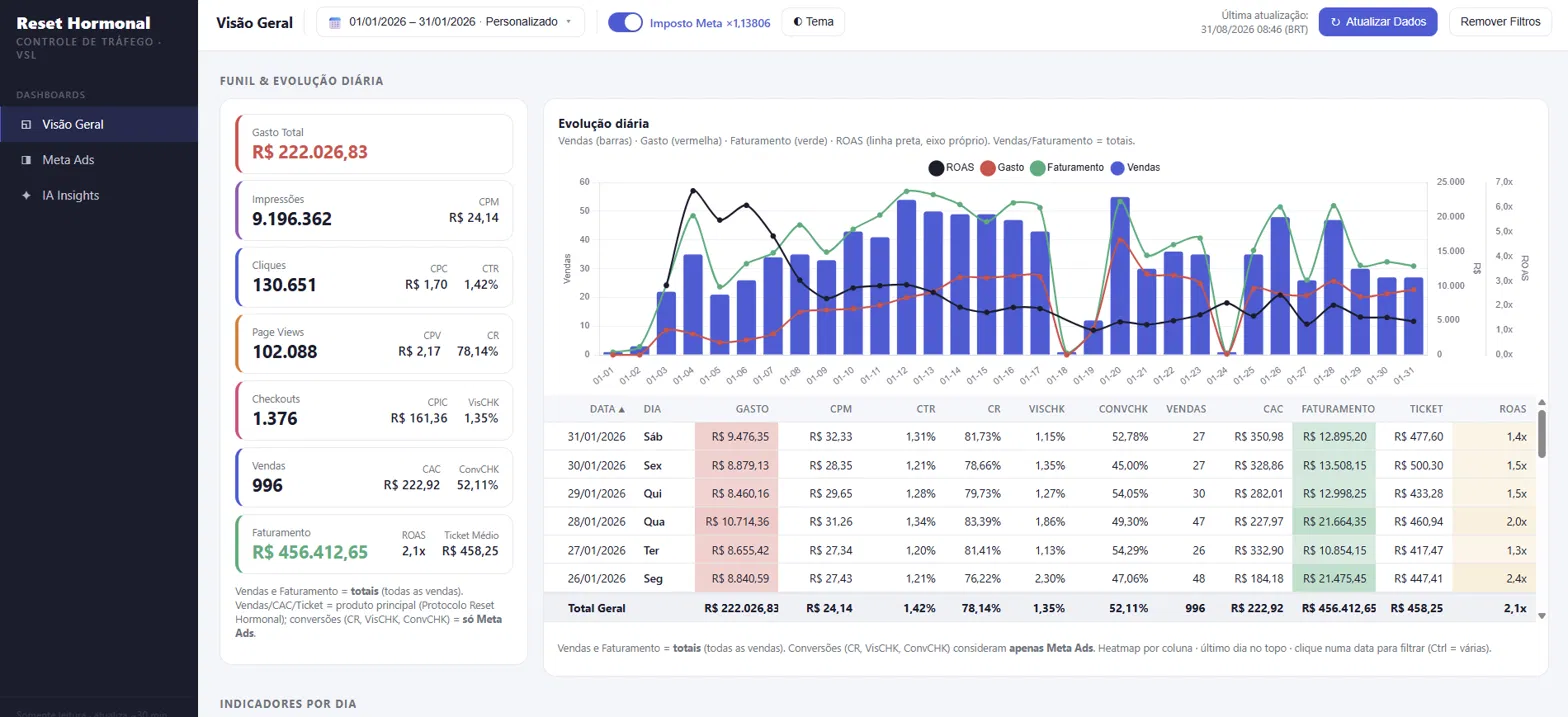Click faturamento cell R$ 13.508,15
This screenshot has width=1568, height=717.
1334,465
